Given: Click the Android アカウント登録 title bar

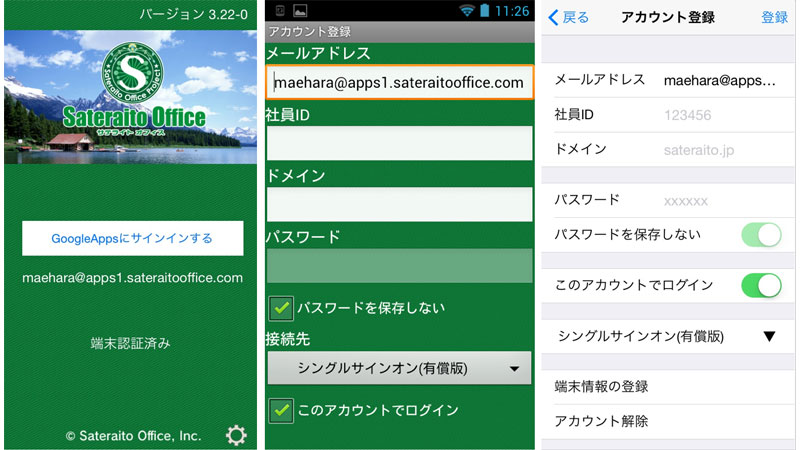Looking at the screenshot, I should 399,32.
